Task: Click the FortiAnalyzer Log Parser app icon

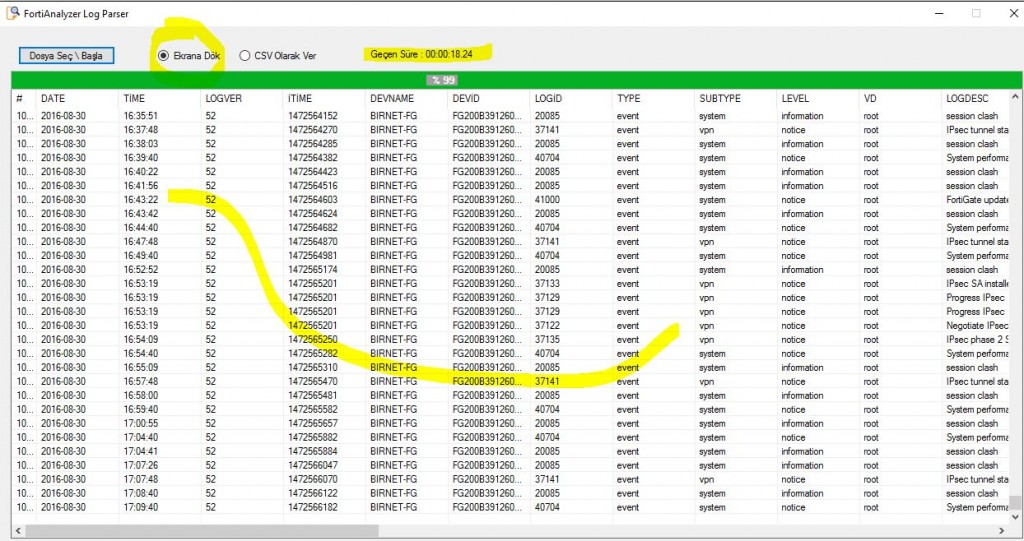Action: [x=12, y=13]
